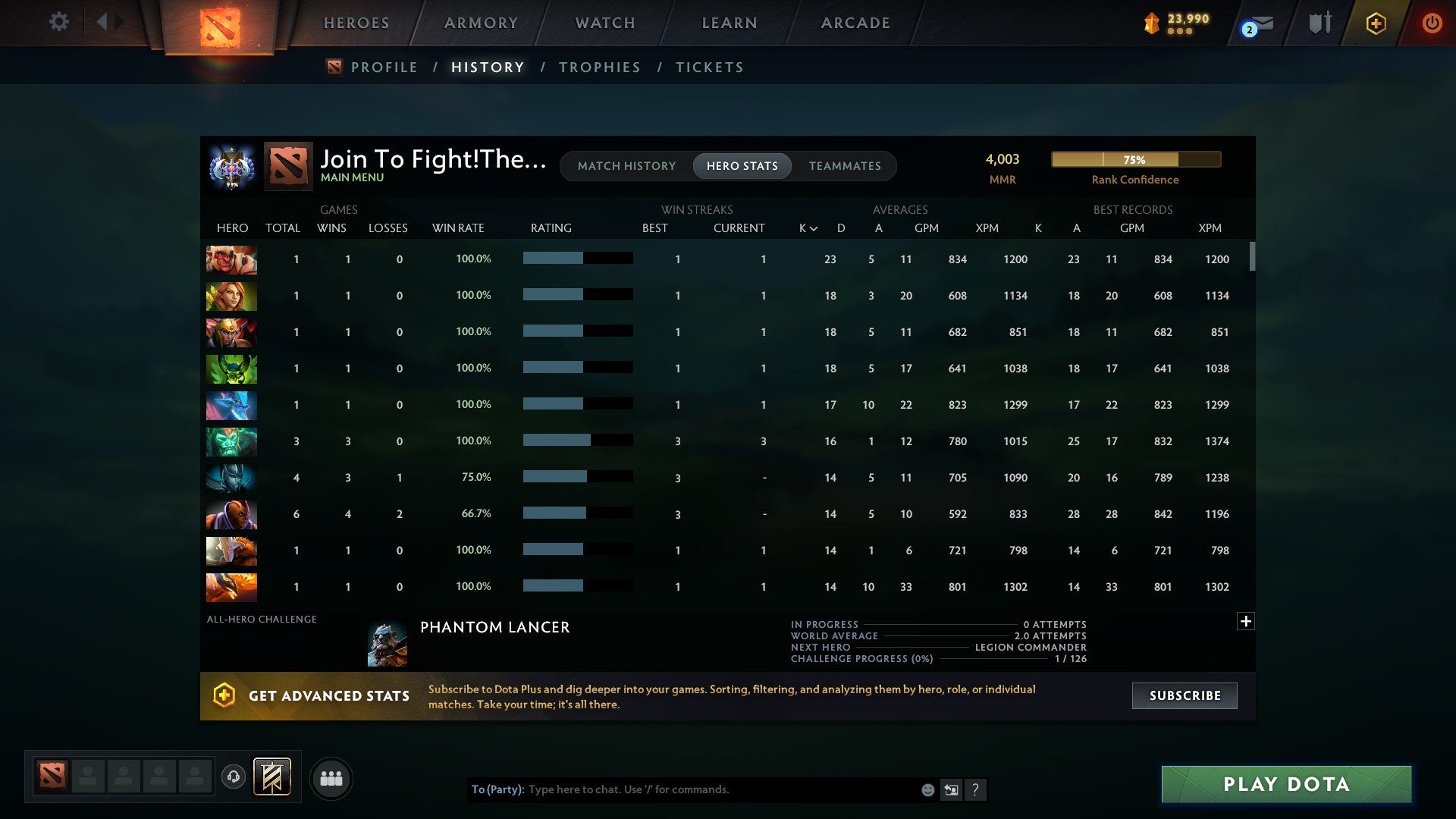Open the K column sort dropdown

coord(806,227)
